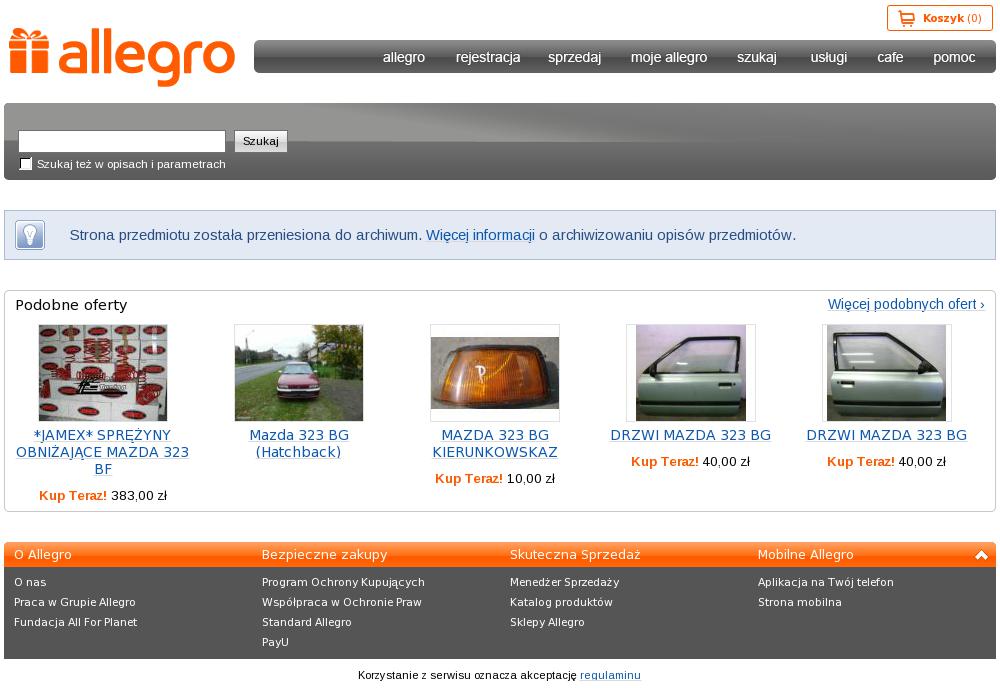Open "Katalog produktów" link
Viewport: 1000px width, 695px height.
coord(561,603)
